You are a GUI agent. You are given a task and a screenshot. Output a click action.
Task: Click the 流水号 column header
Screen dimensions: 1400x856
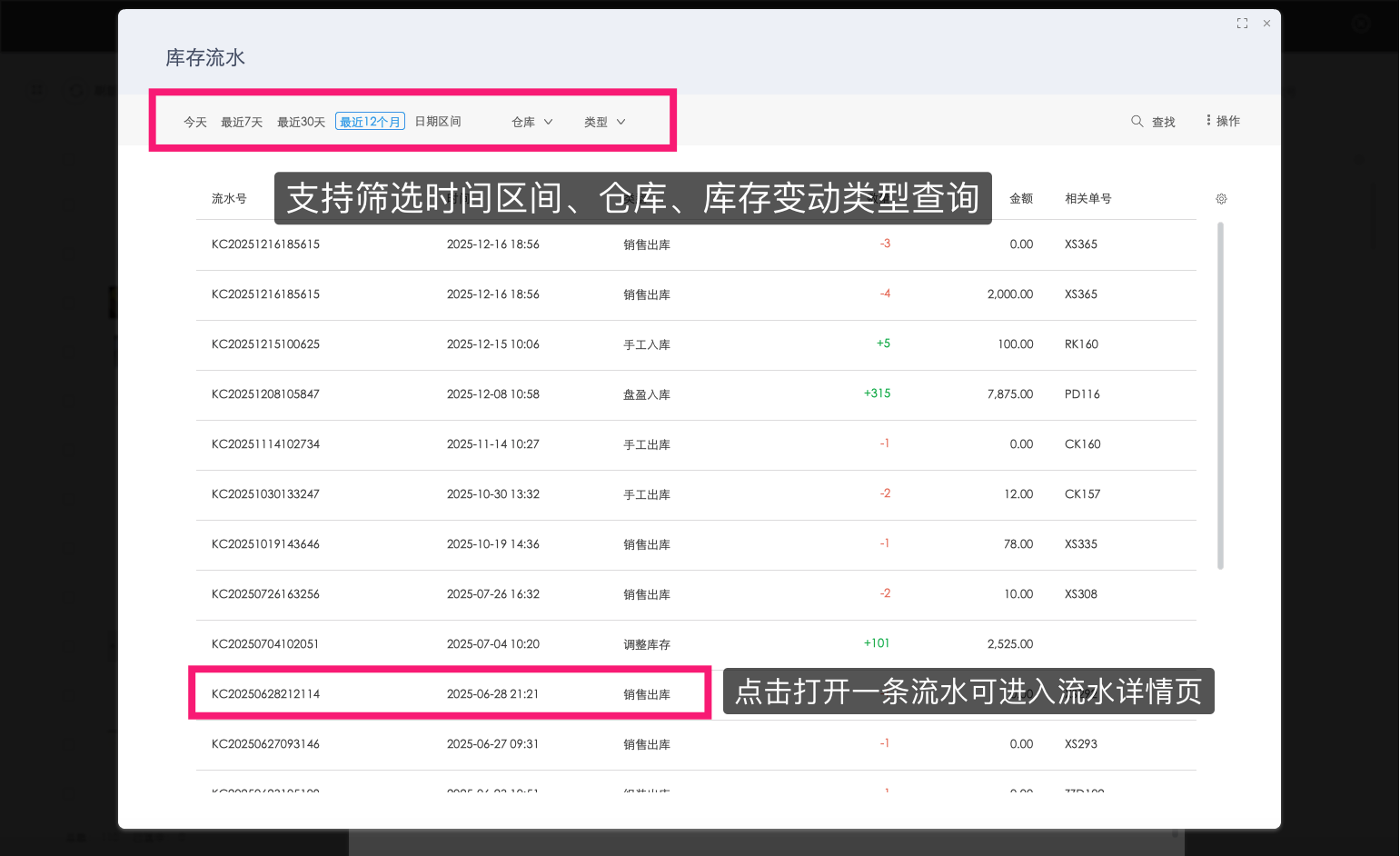click(x=229, y=198)
